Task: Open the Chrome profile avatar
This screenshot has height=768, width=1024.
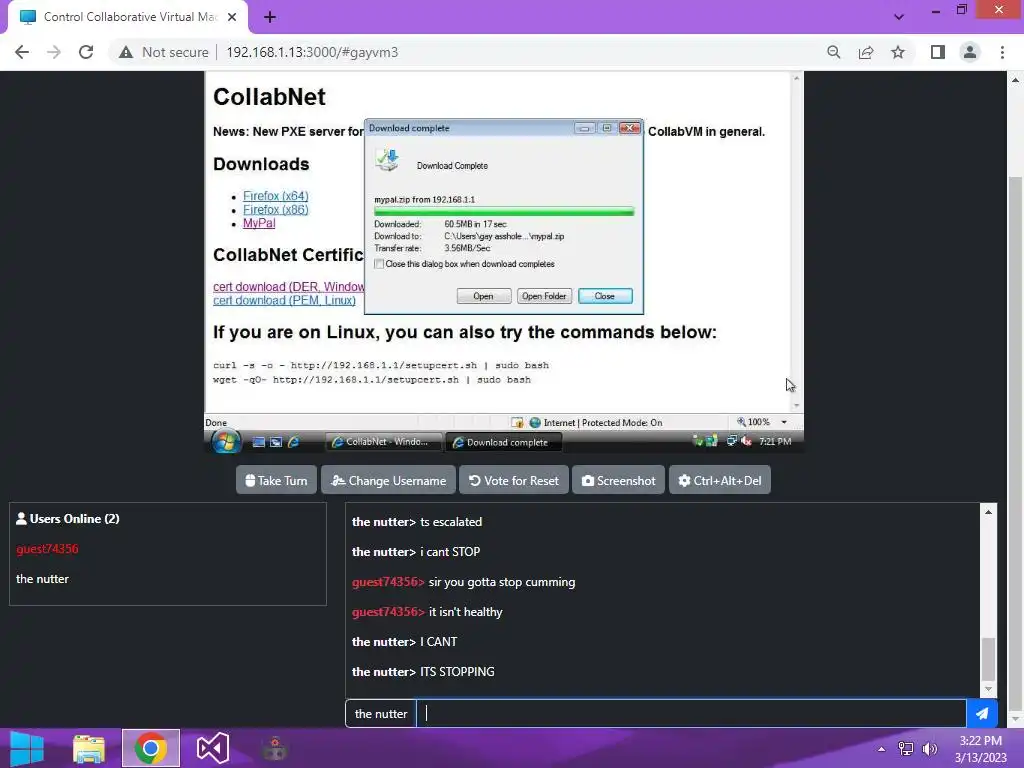Action: point(970,52)
